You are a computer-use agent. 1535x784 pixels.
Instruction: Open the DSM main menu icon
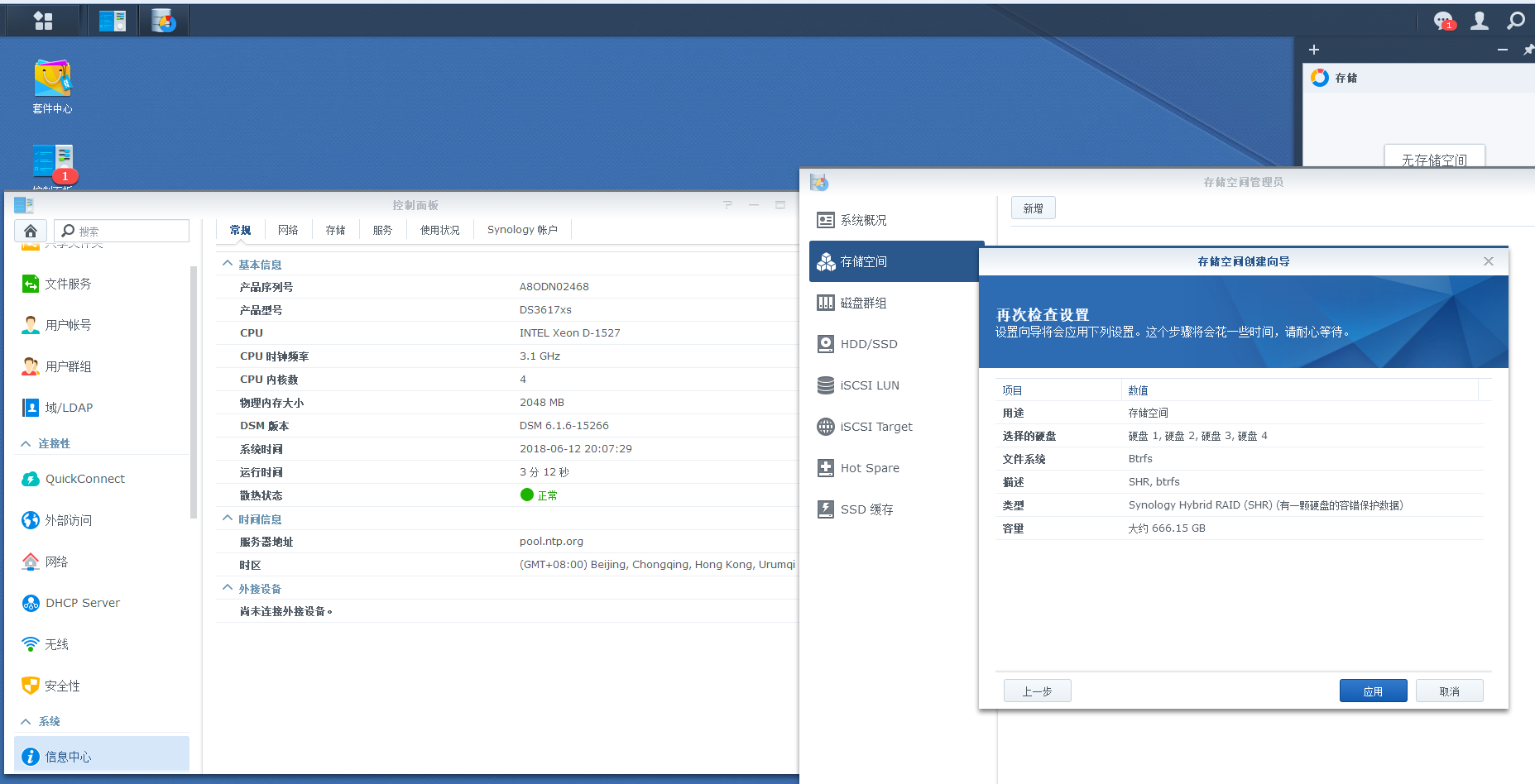click(43, 20)
